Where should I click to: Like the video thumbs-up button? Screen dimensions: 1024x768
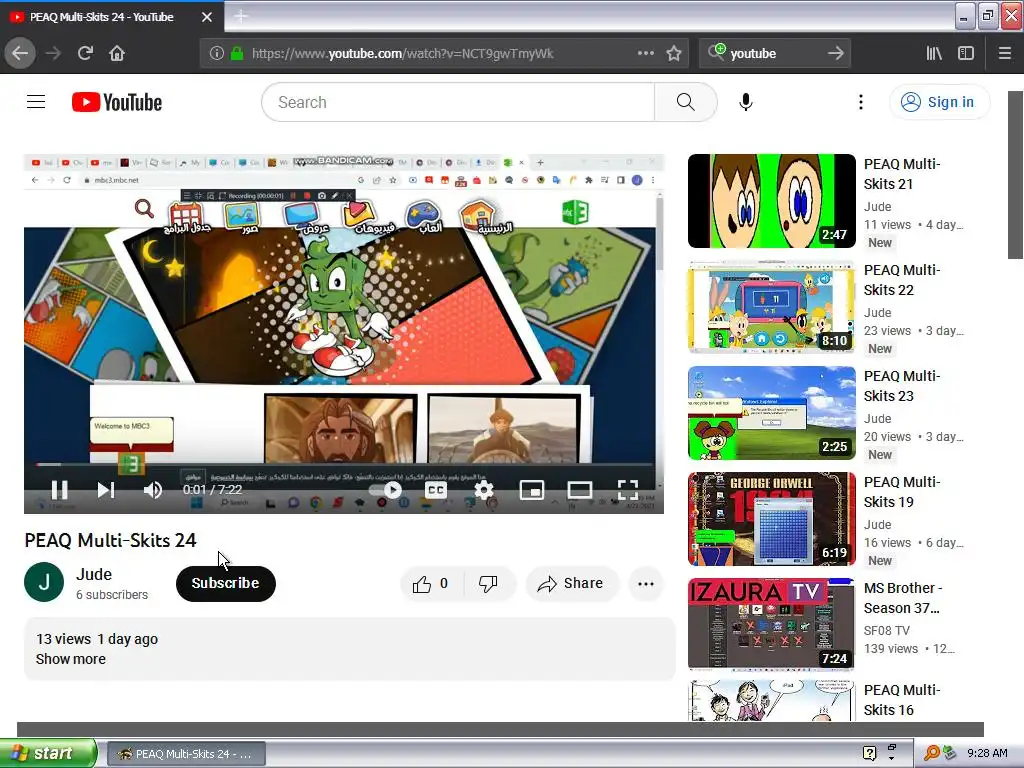[x=431, y=584]
